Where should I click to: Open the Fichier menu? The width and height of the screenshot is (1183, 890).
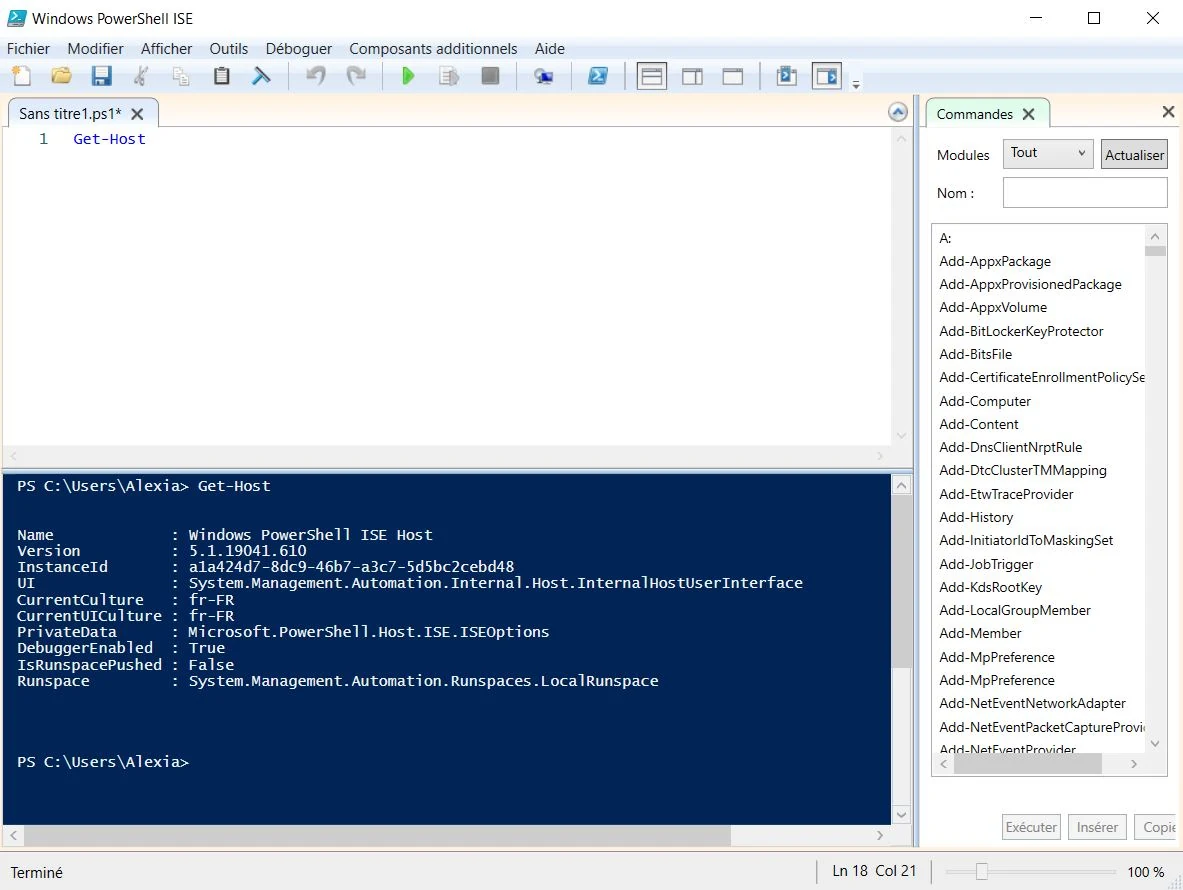click(28, 49)
